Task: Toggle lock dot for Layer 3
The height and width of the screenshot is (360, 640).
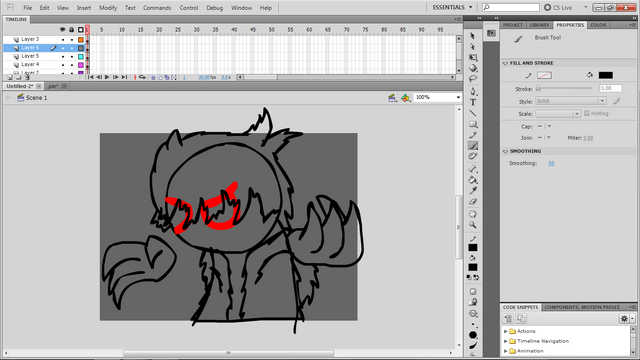Action: 72,40
